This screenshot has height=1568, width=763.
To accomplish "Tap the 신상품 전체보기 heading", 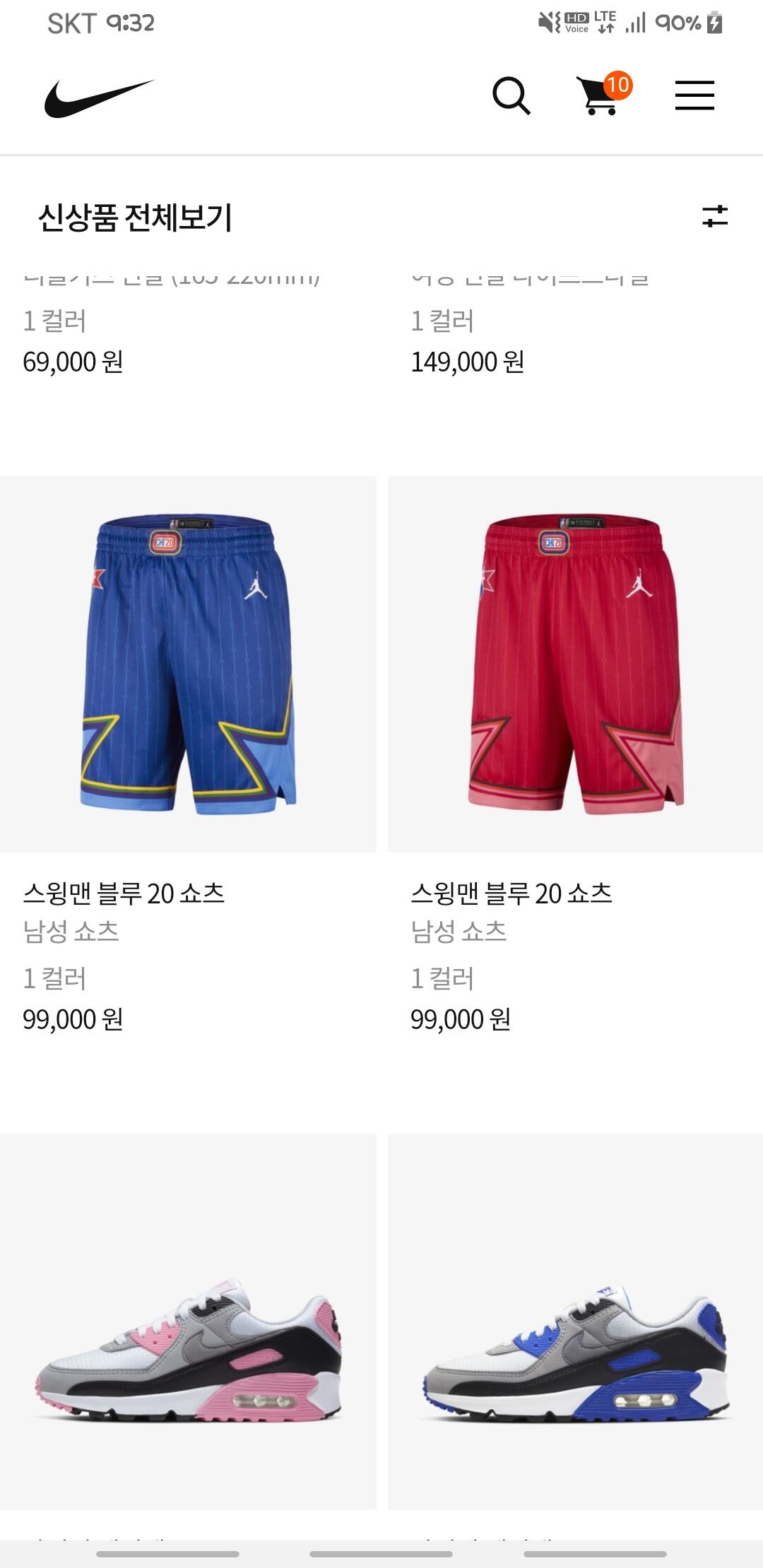I will (135, 217).
